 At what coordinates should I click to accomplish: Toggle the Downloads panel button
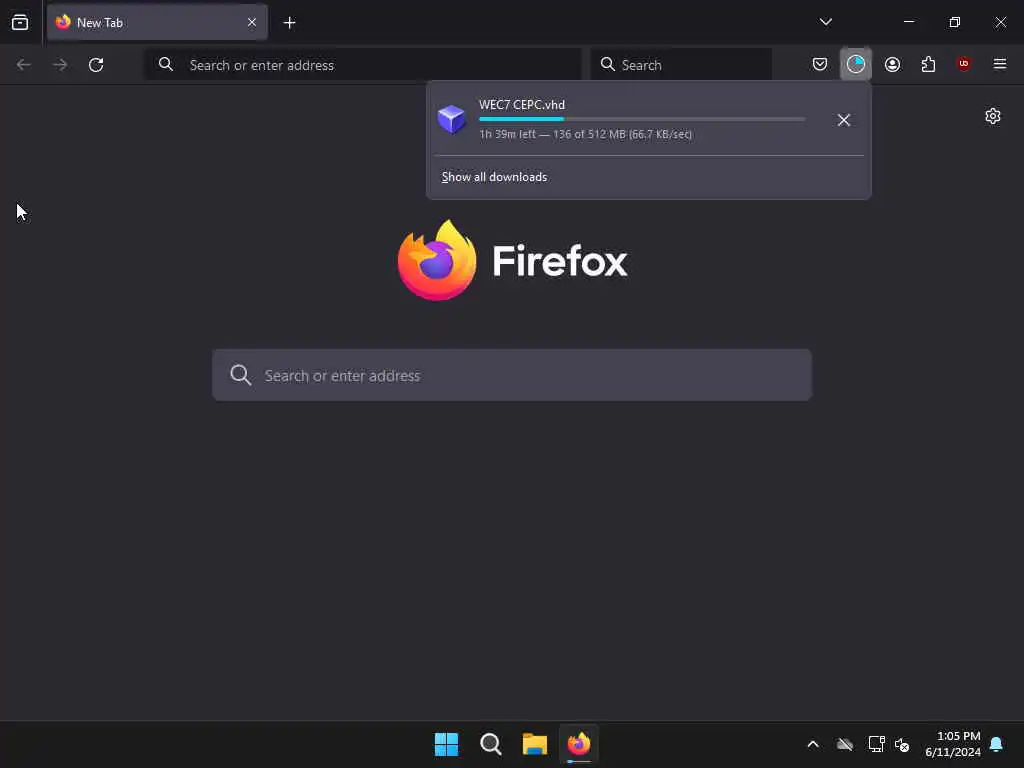point(856,64)
